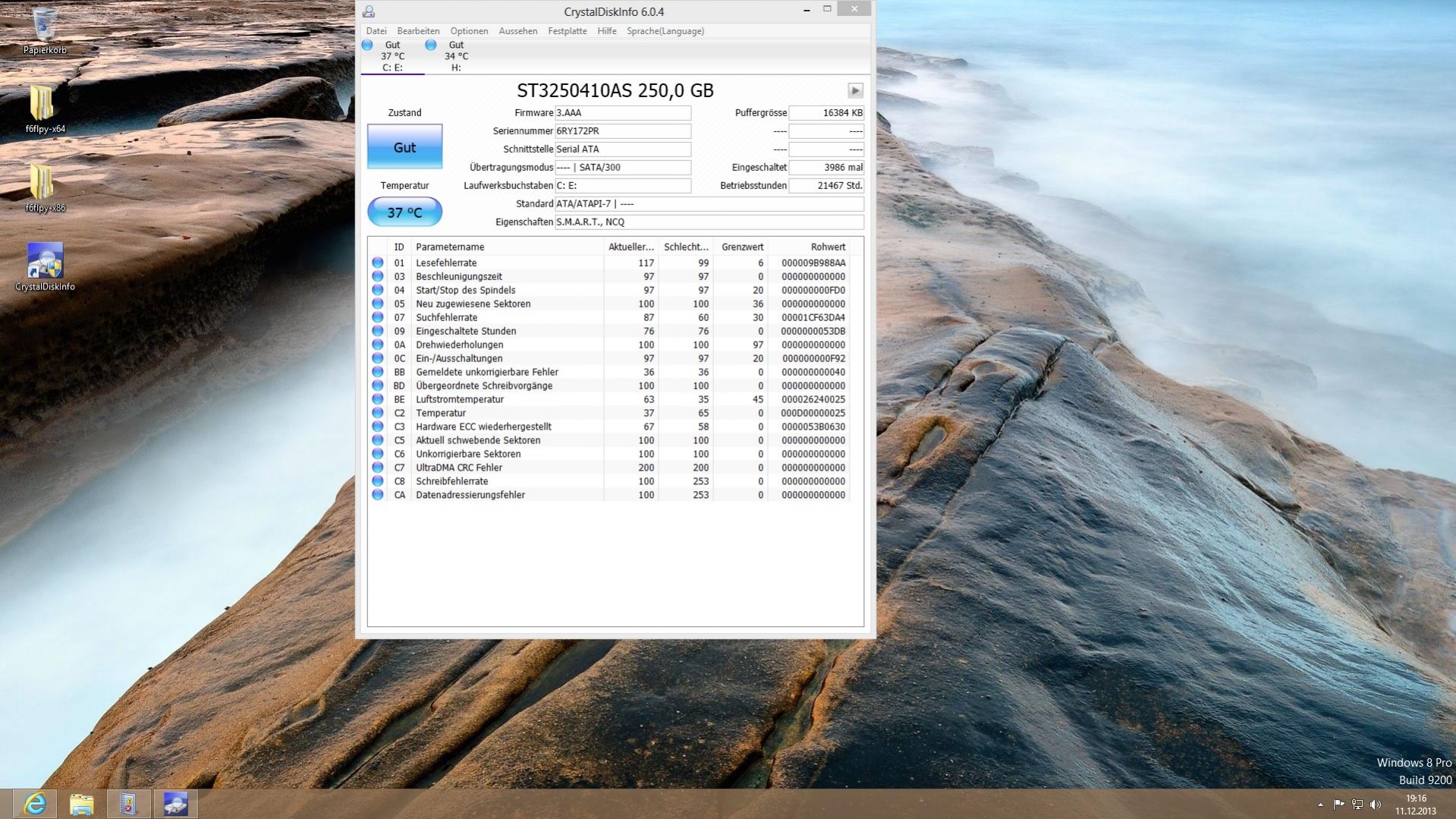Open the volume speaker icon in tray
The width and height of the screenshot is (1456, 819).
(1376, 805)
